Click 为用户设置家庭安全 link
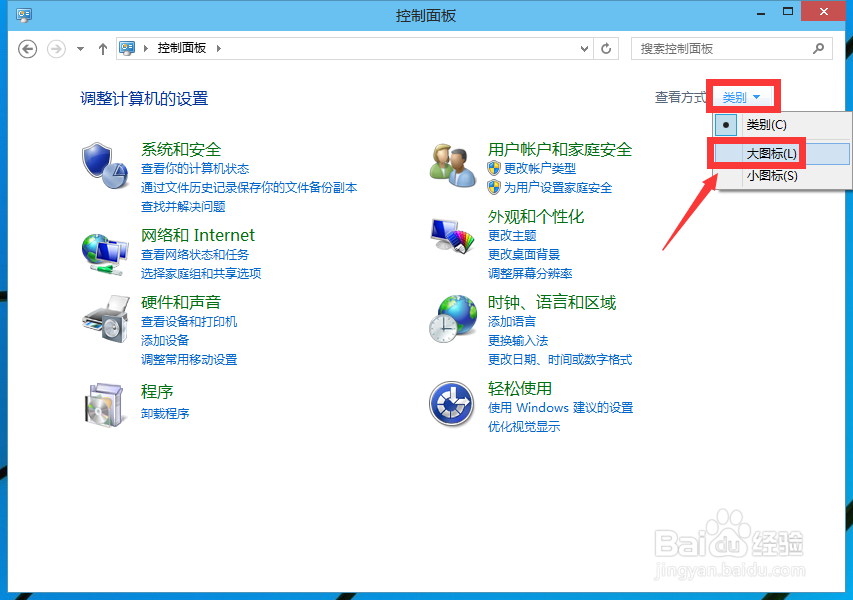The height and width of the screenshot is (600, 853). (x=558, y=188)
